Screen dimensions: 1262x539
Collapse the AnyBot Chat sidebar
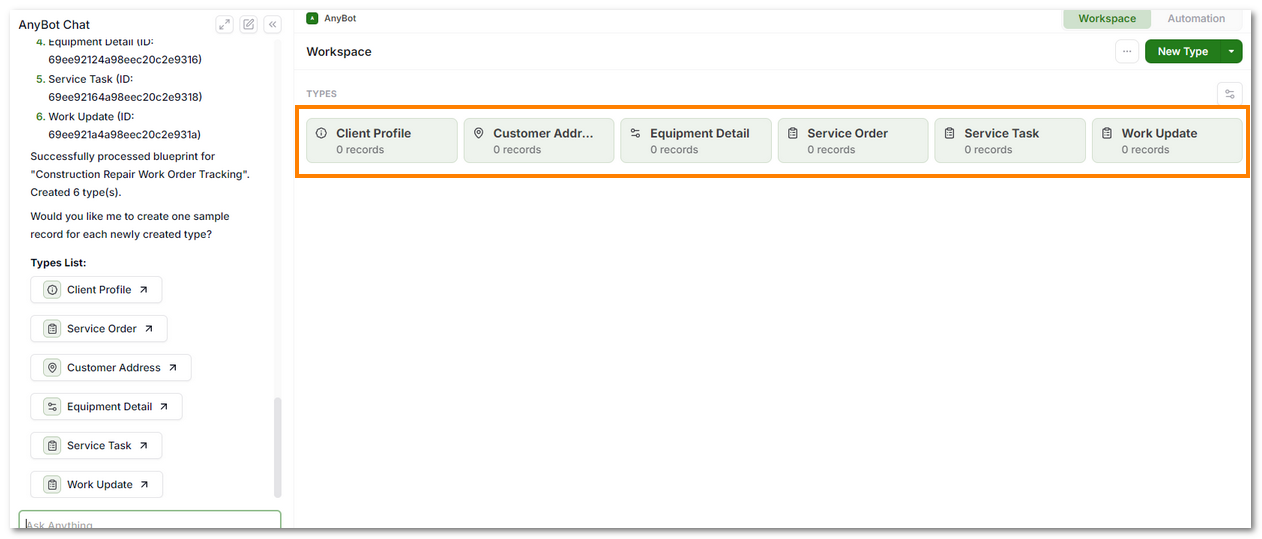(272, 25)
